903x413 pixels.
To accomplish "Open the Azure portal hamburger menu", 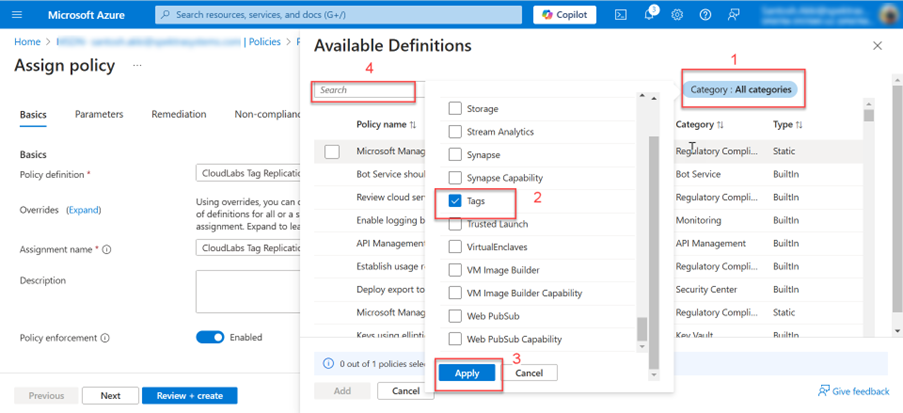I will coord(17,14).
